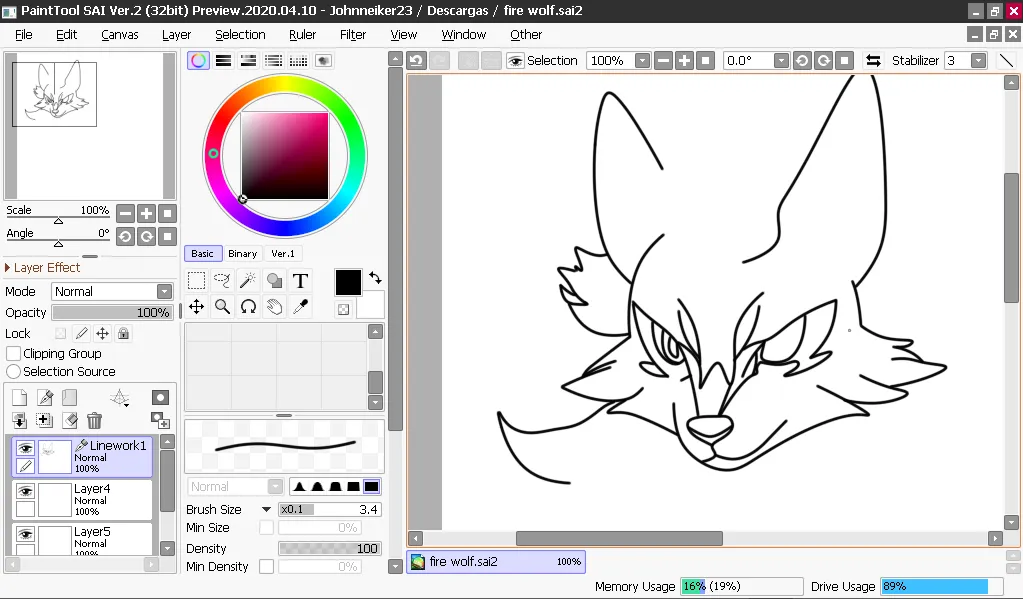Undo the last action in the toolbar
The height and width of the screenshot is (599, 1023).
[416, 61]
